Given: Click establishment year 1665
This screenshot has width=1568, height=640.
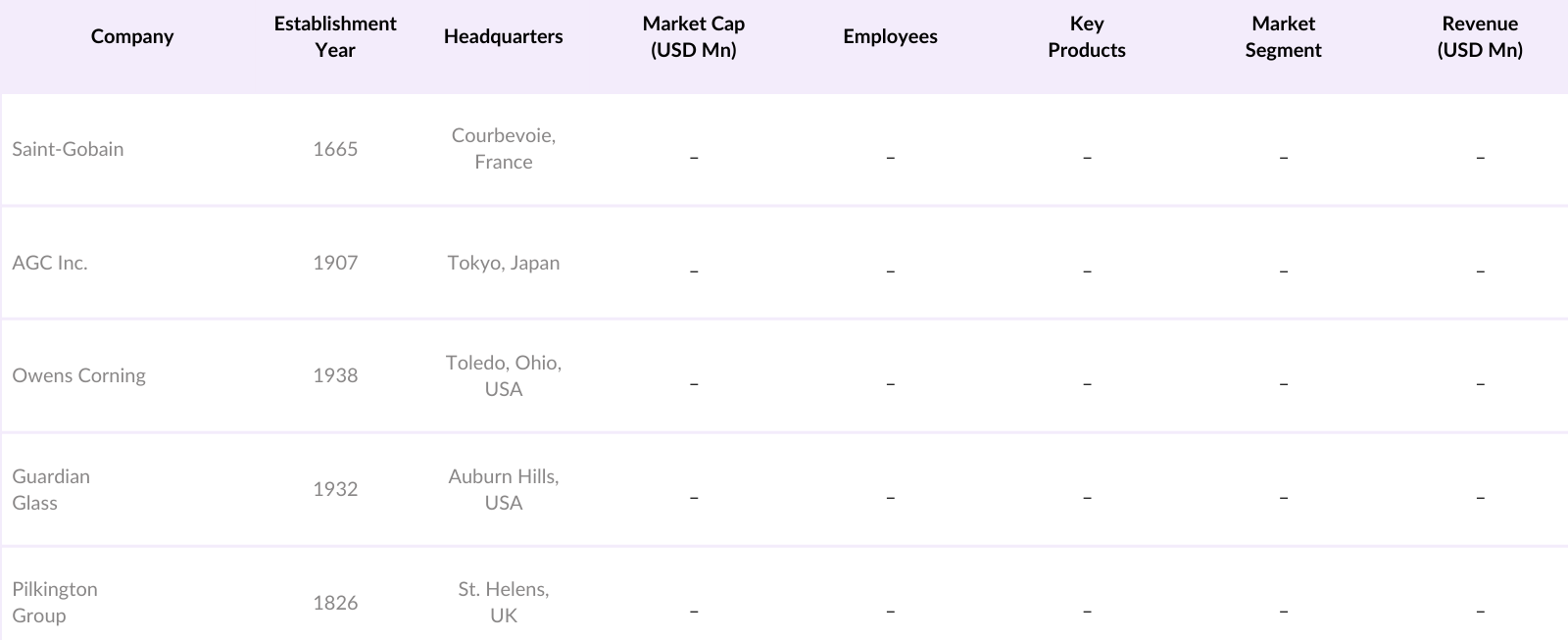Looking at the screenshot, I should [335, 149].
